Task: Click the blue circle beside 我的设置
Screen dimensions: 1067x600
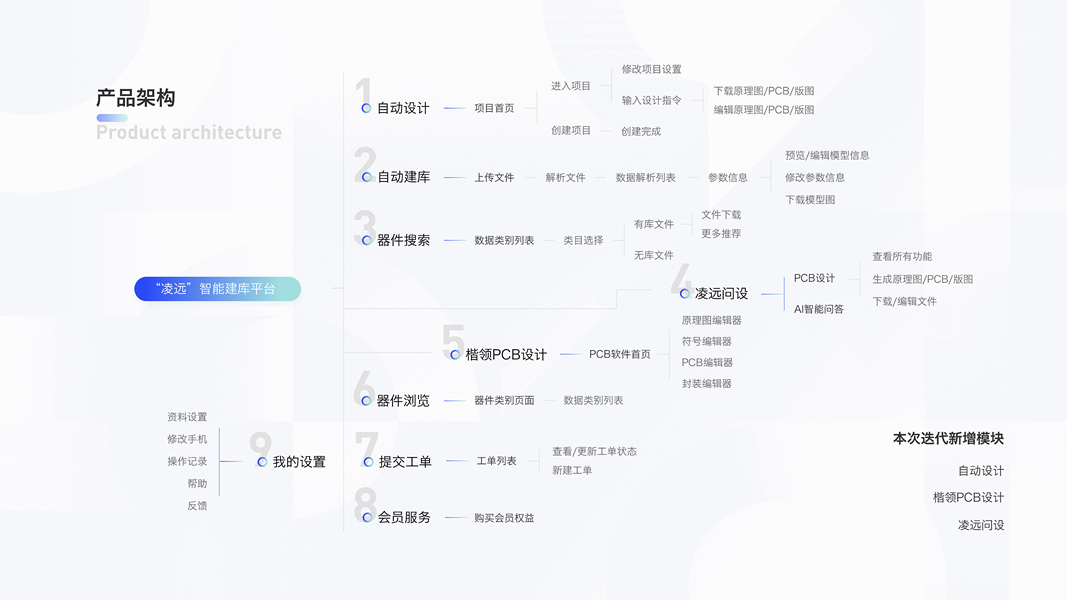Action: coord(262,462)
